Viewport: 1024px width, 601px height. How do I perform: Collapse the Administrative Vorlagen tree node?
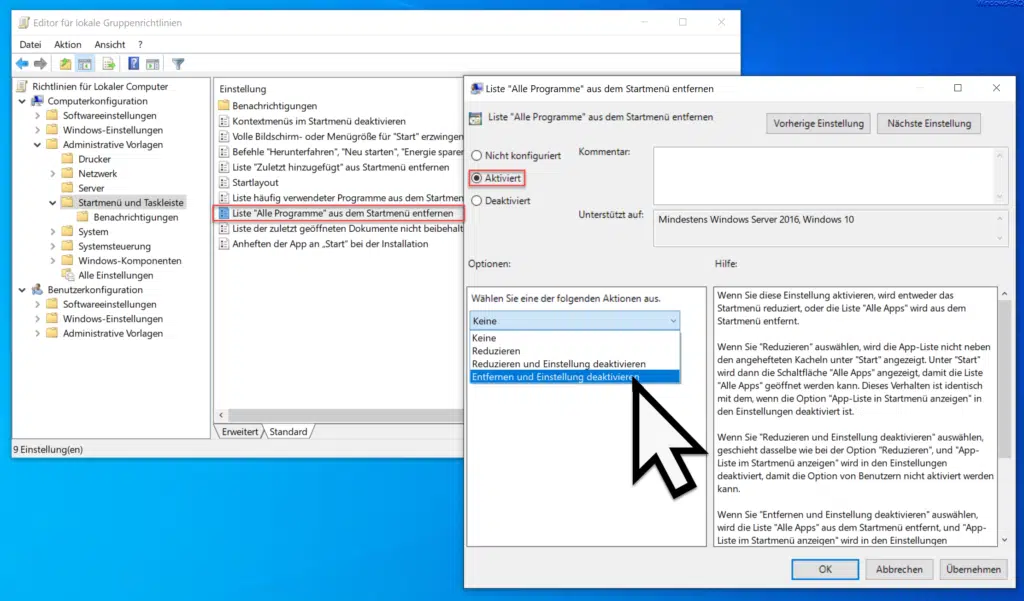point(38,145)
